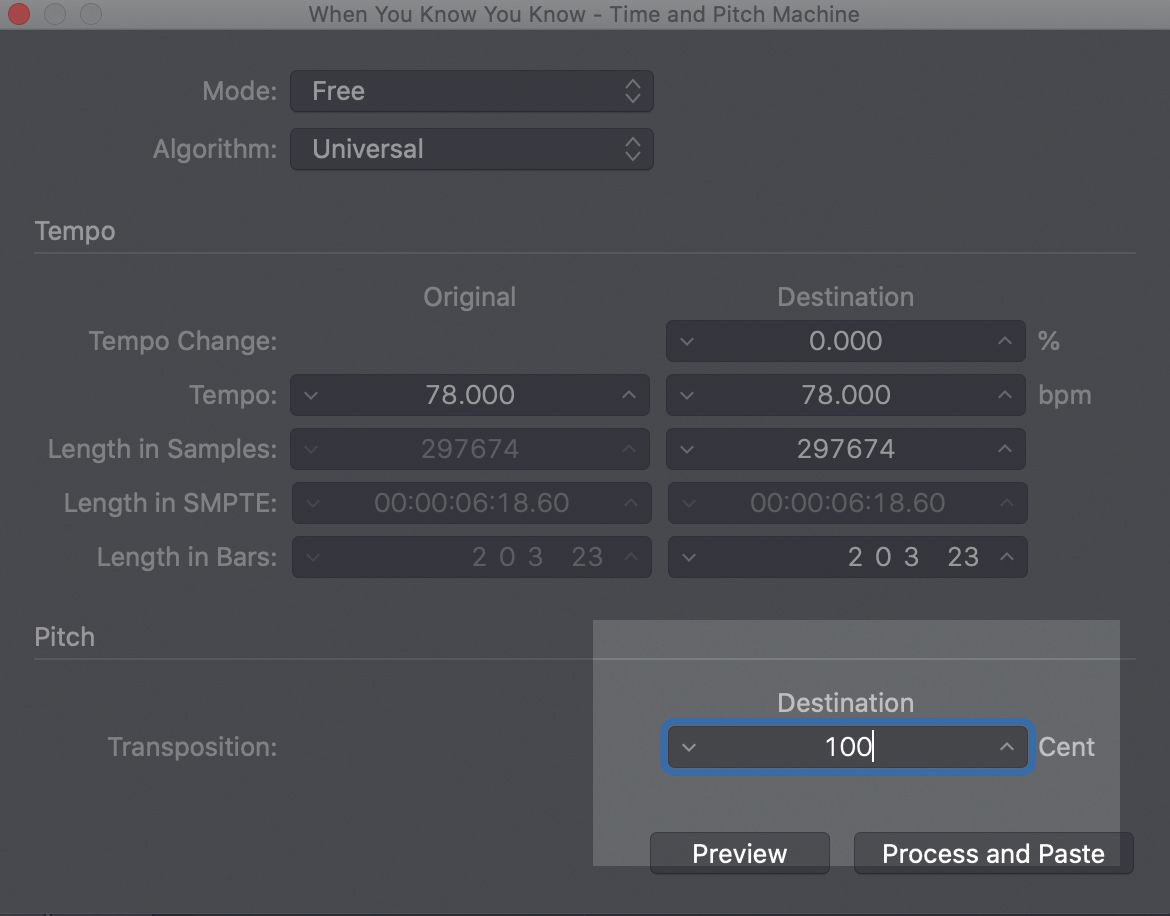Decrease the destination Length in Samples value
This screenshot has height=916, width=1170.
(688, 449)
